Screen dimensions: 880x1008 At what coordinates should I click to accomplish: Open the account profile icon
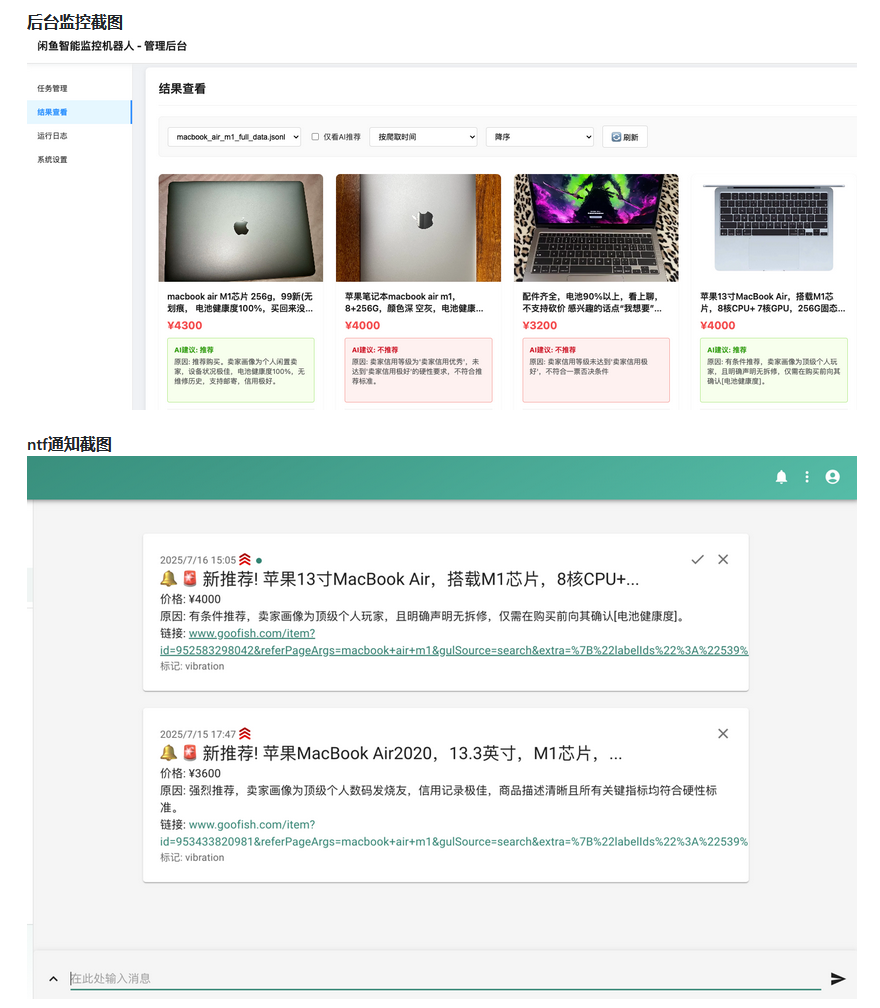point(832,478)
